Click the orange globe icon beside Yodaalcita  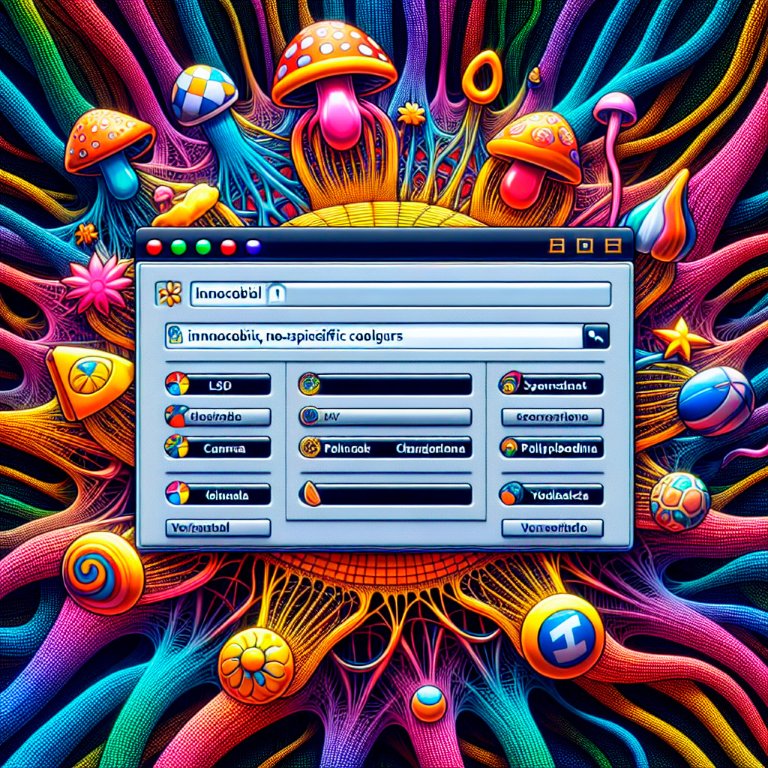click(511, 493)
